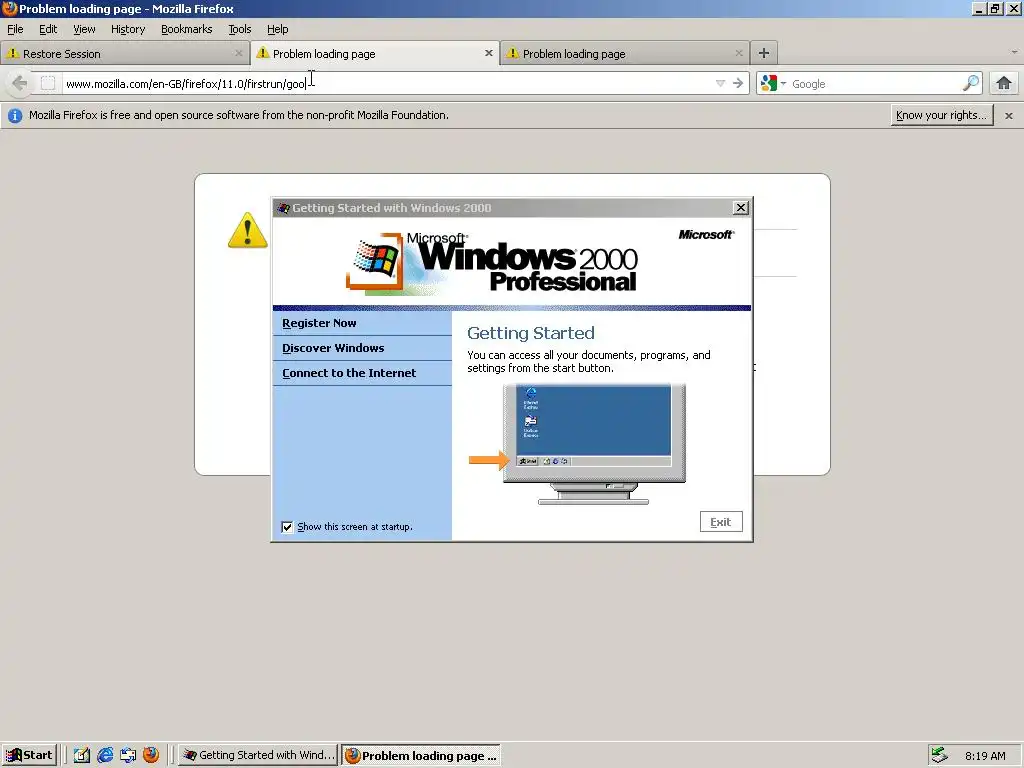Click the page identity icon beside URL
This screenshot has width=1024, height=768.
point(48,83)
